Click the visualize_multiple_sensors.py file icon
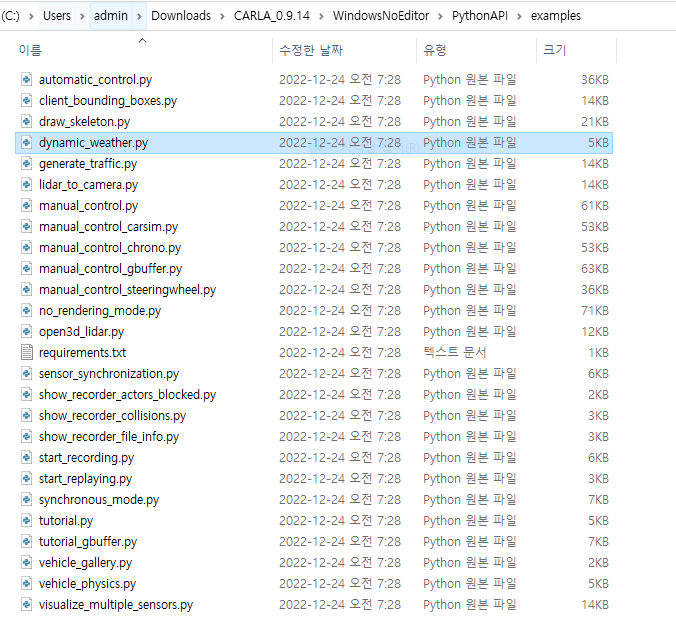The height and width of the screenshot is (630, 676). [x=27, y=605]
